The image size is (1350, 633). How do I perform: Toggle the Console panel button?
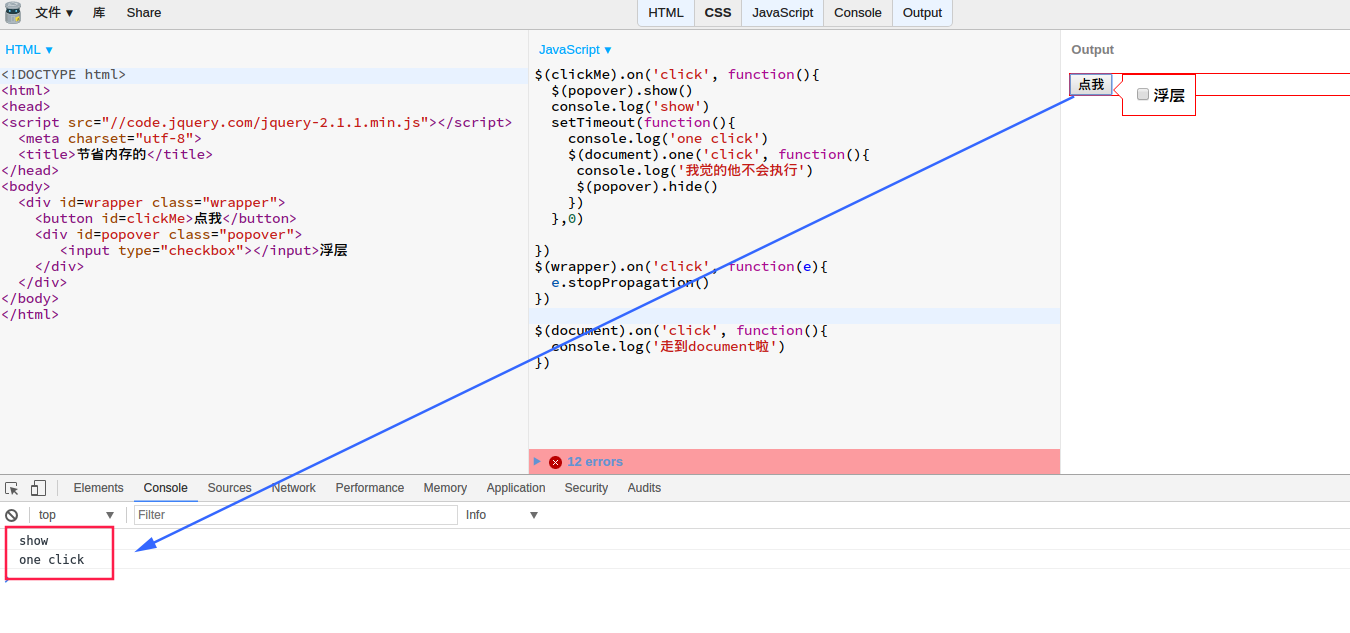coord(858,13)
